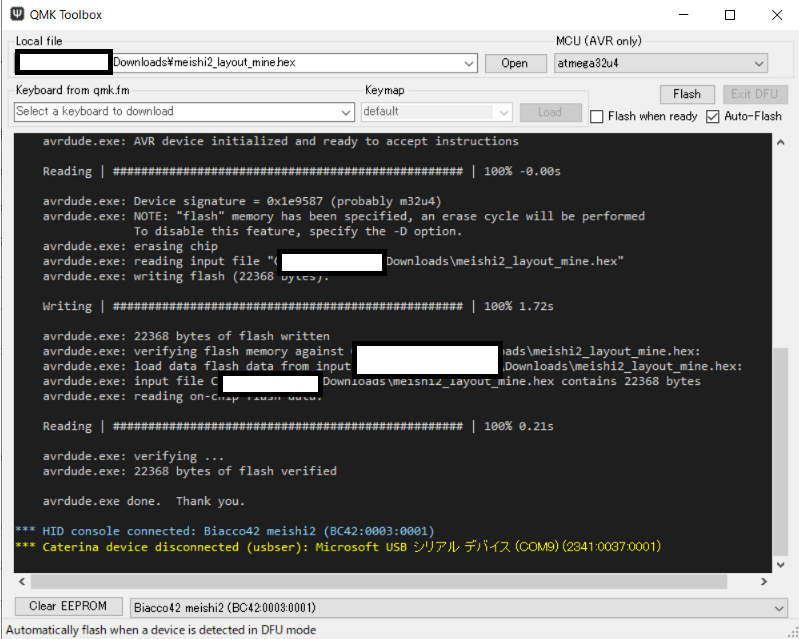Click the greyed-out Load button
The height and width of the screenshot is (639, 799).
[550, 112]
